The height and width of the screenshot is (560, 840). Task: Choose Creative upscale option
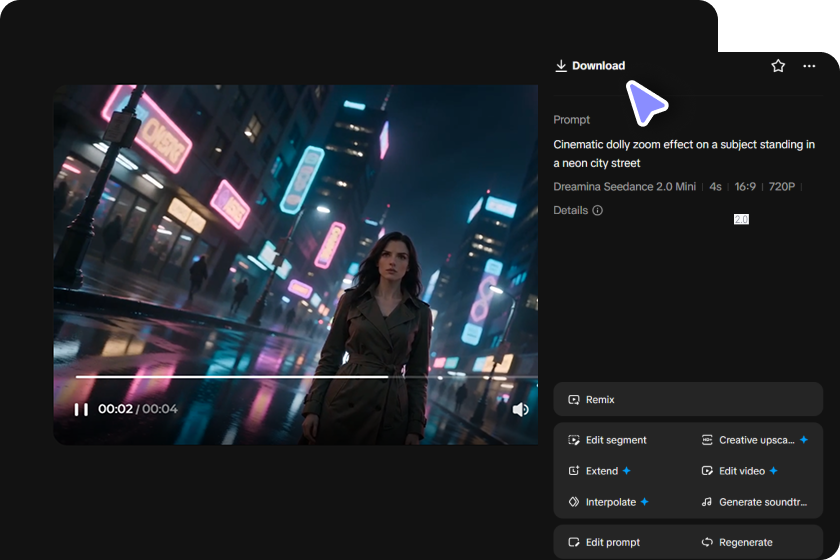754,440
